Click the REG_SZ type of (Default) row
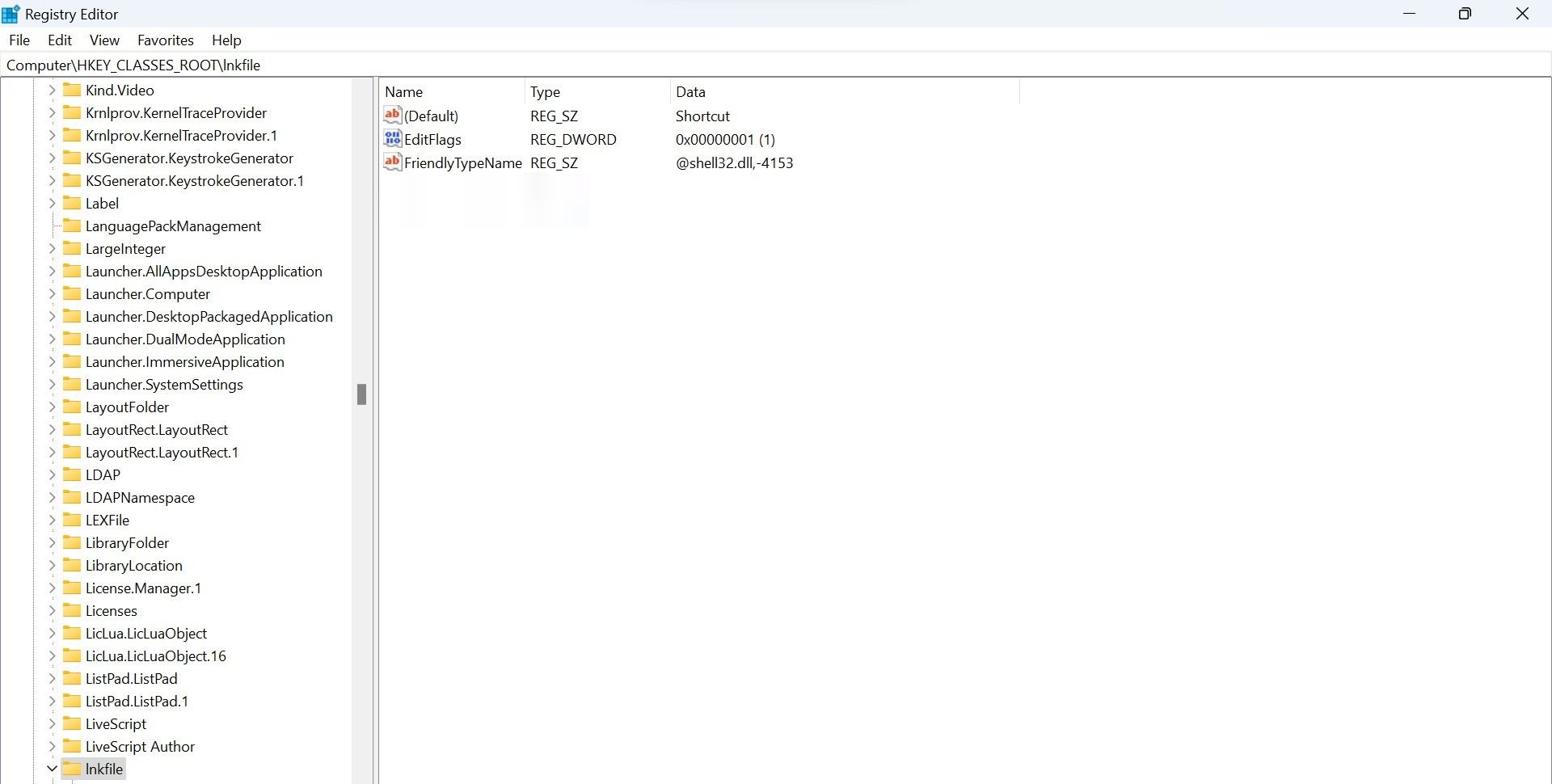The image size is (1552, 784). click(554, 116)
